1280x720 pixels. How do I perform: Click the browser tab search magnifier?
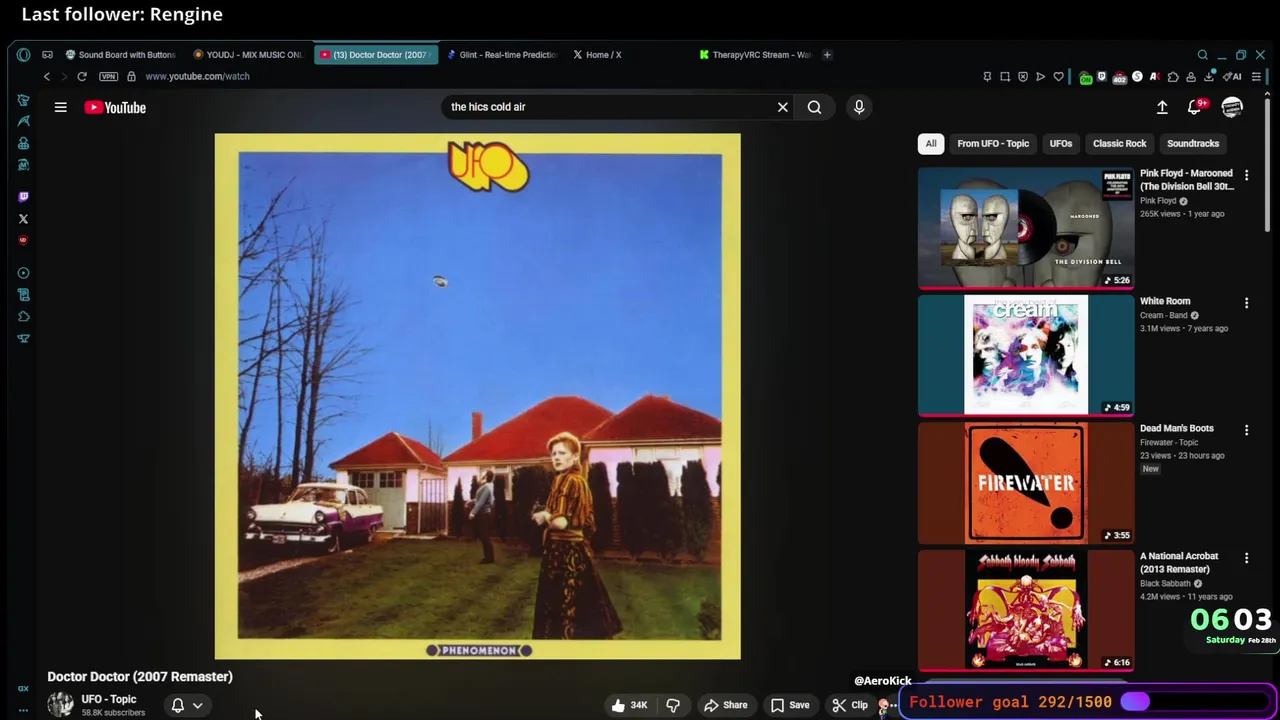pos(1202,55)
